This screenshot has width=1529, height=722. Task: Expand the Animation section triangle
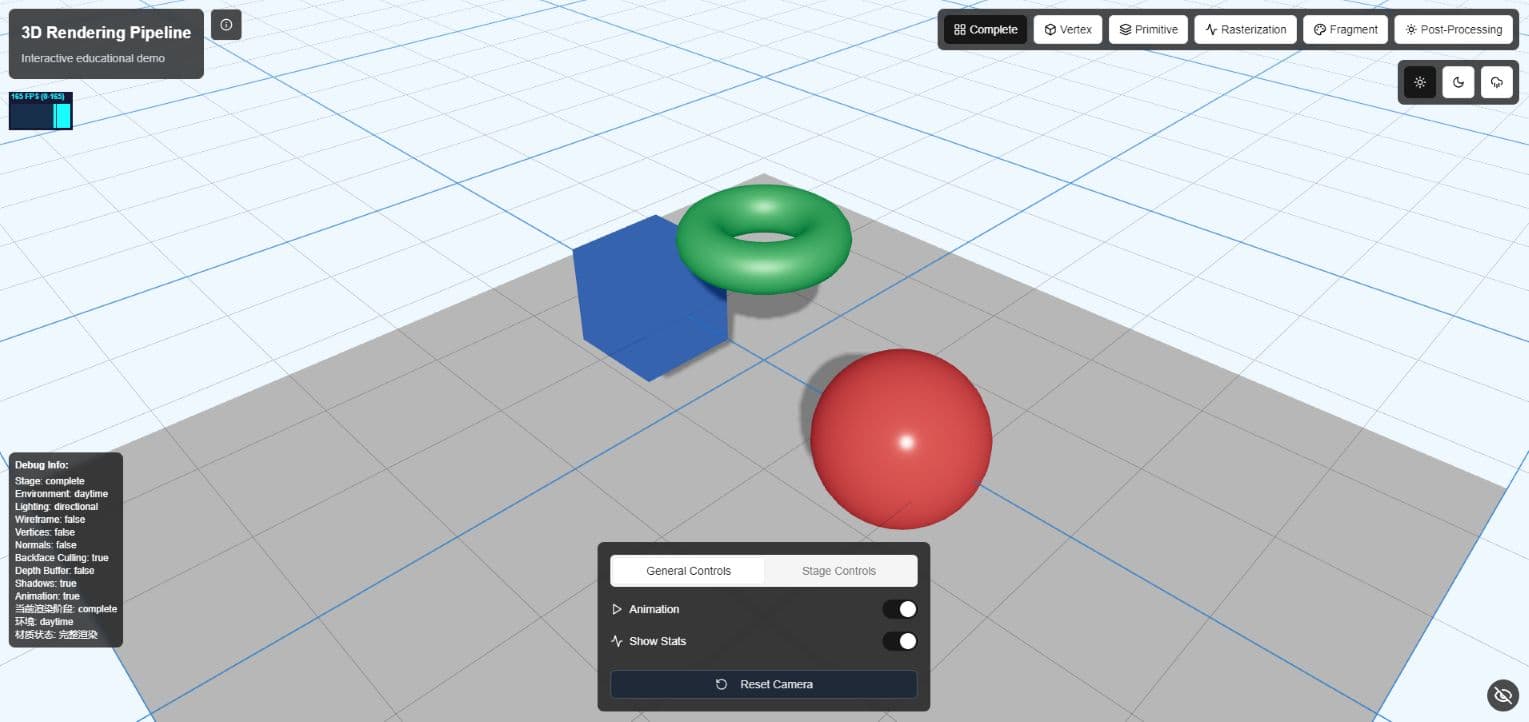pyautogui.click(x=617, y=609)
